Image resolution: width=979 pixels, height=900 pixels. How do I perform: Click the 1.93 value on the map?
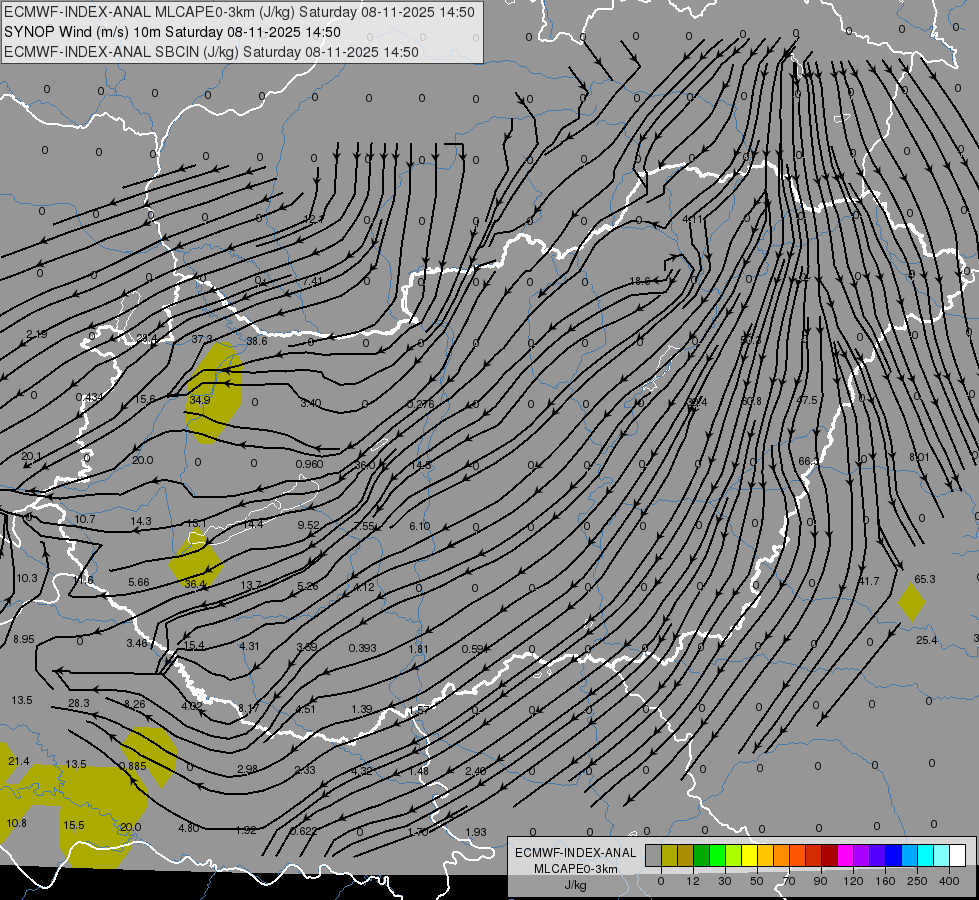coord(476,832)
